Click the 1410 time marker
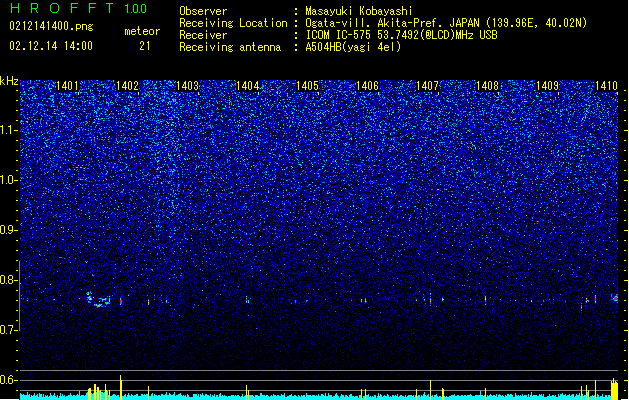Screen dimensions: 629x400 pyautogui.click(x=607, y=86)
